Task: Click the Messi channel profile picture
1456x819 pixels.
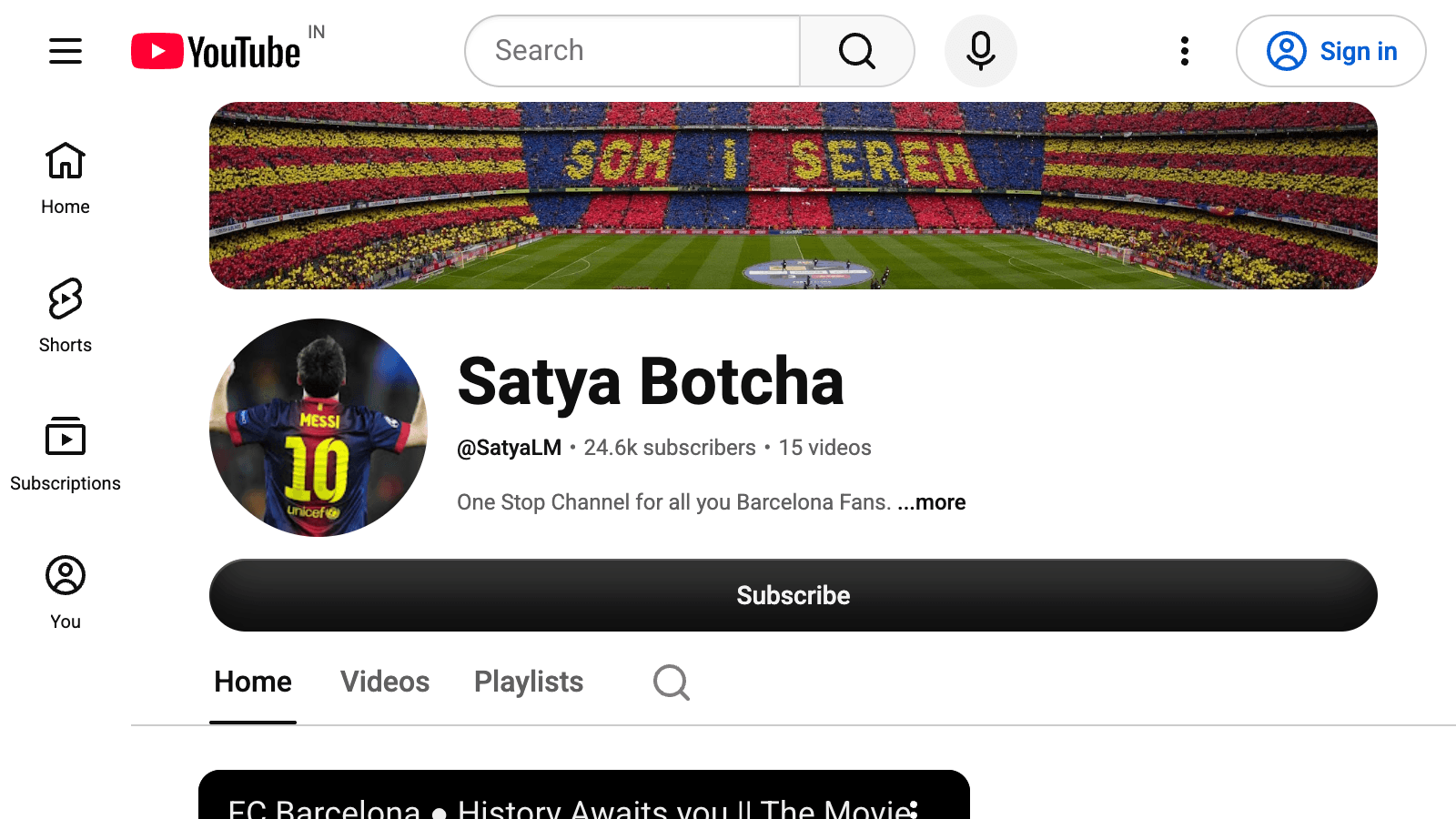Action: tap(318, 428)
